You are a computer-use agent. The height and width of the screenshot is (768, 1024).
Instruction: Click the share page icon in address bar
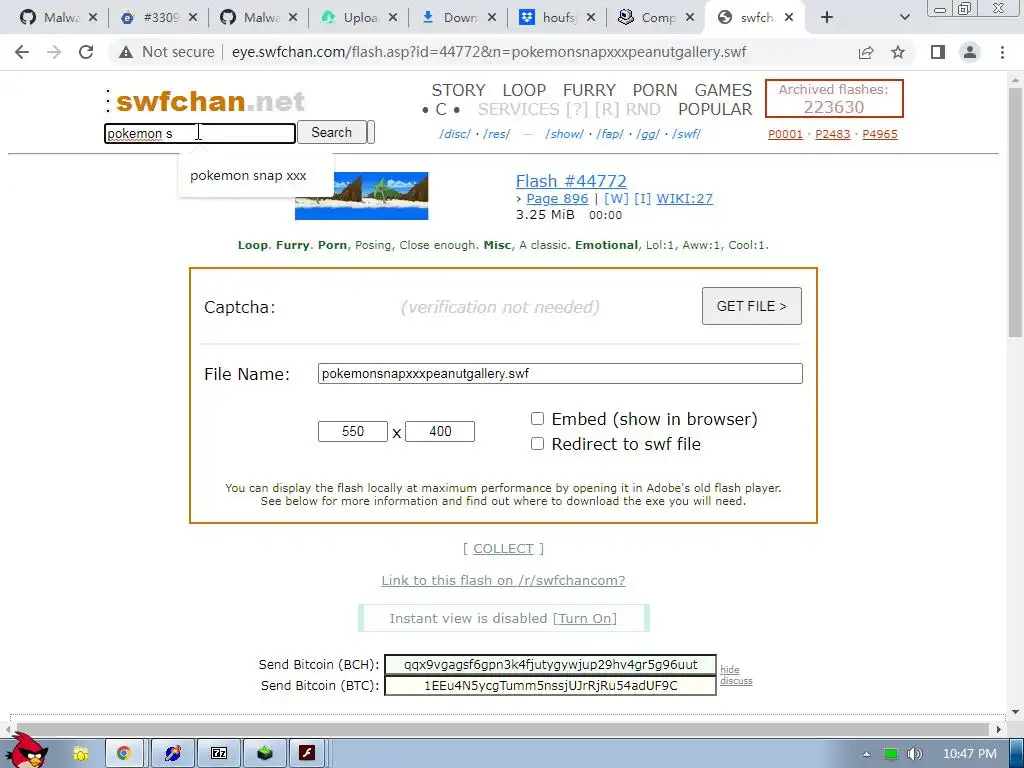click(x=866, y=52)
